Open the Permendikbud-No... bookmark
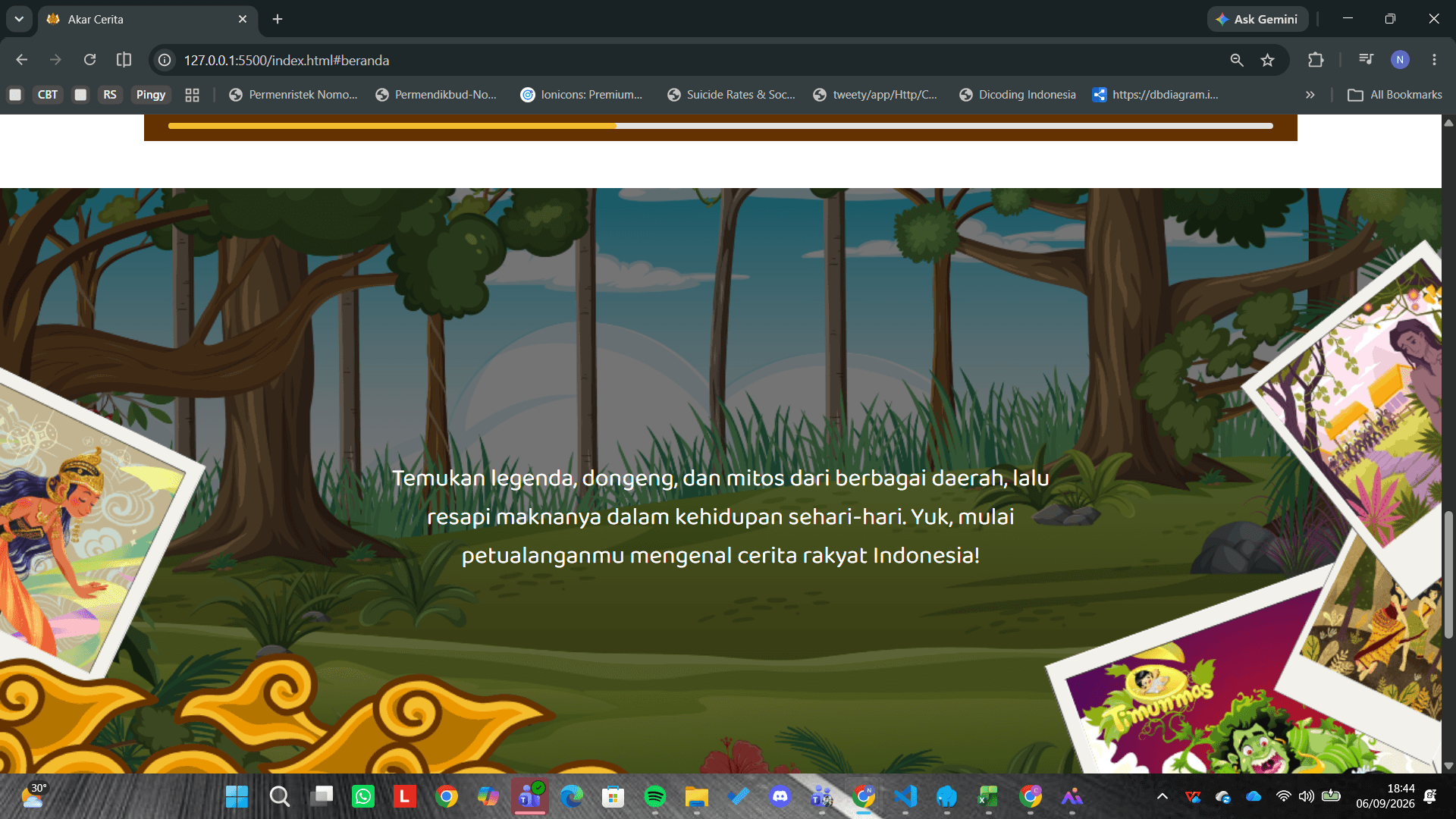The image size is (1456, 819). [436, 95]
